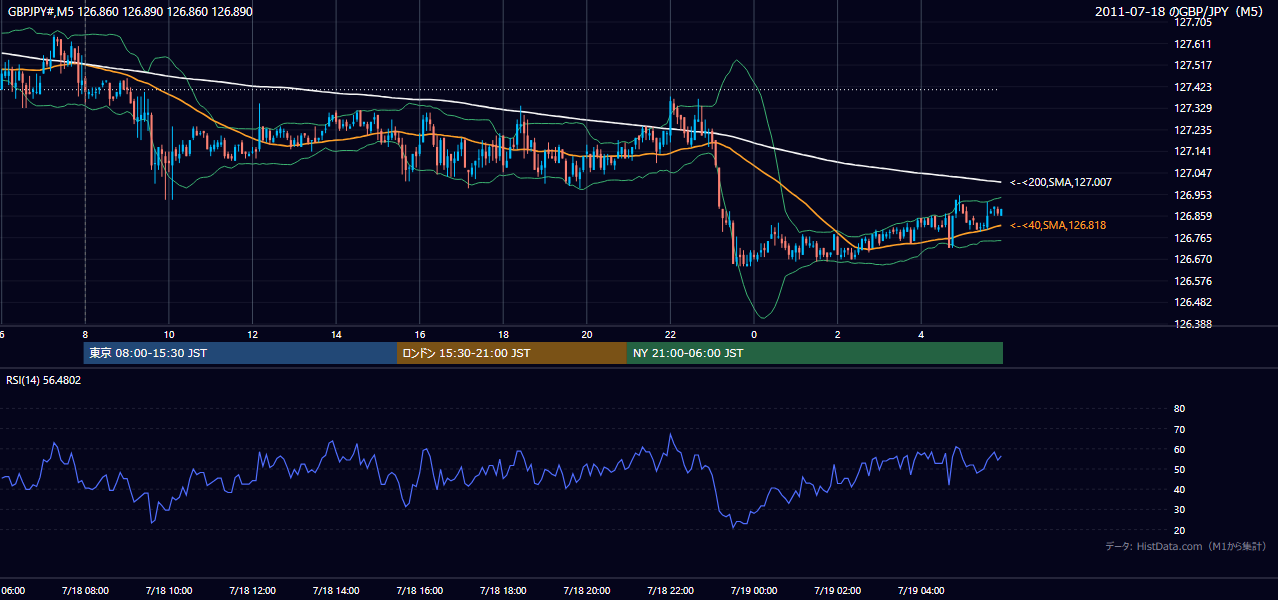This screenshot has height=600, width=1278.
Task: Click hour label 22 below the price chart
Action: point(670,334)
